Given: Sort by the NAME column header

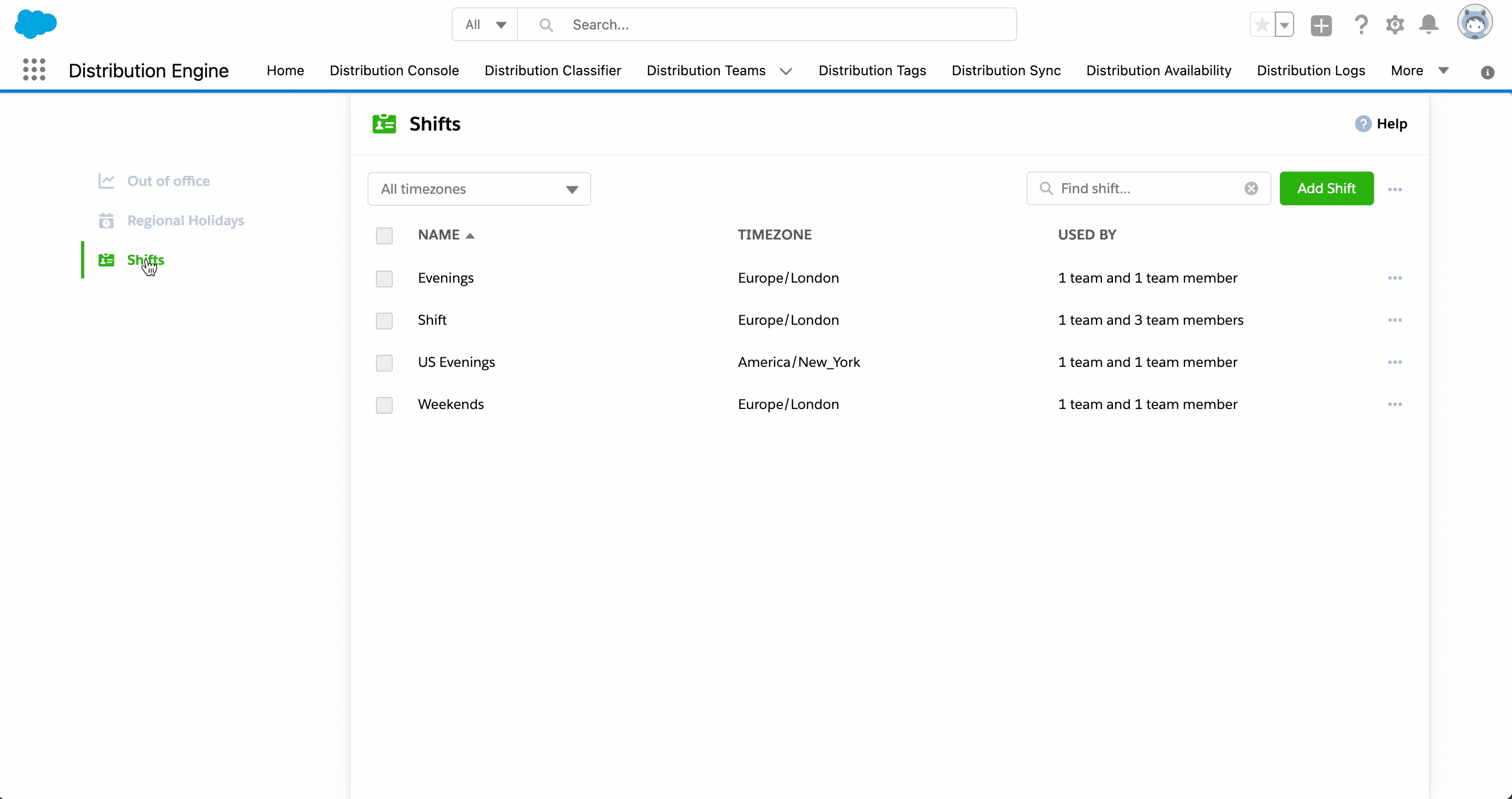Looking at the screenshot, I should [439, 235].
